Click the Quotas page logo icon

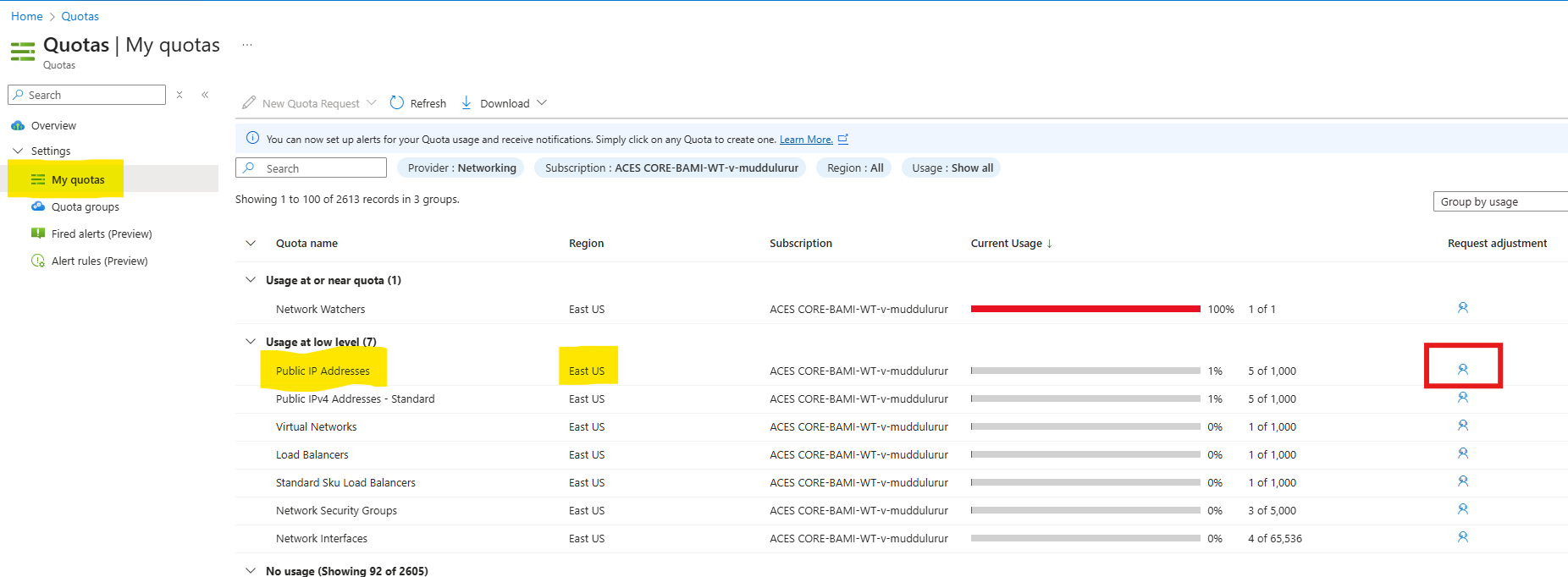point(23,52)
